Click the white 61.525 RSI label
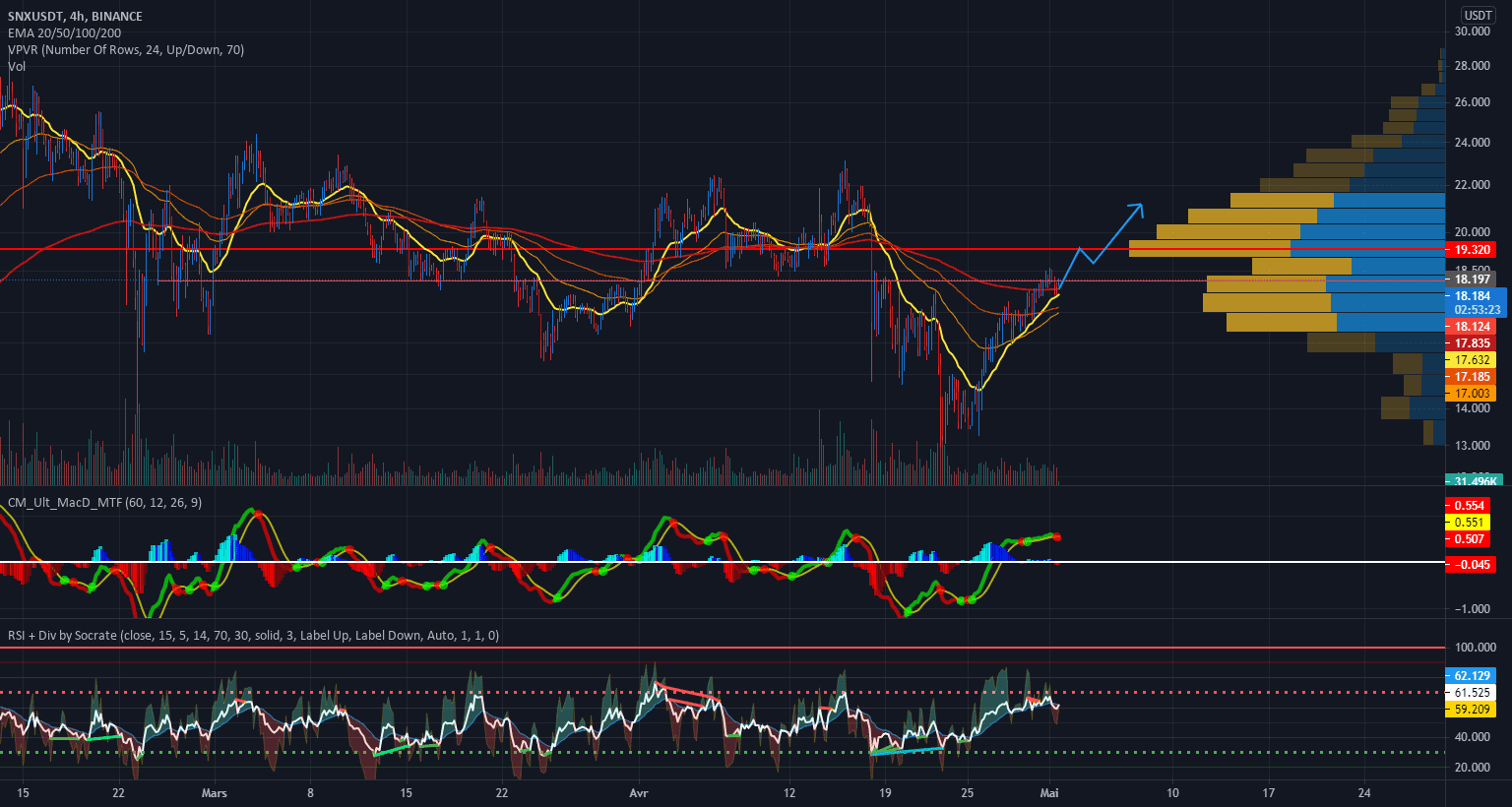This screenshot has height=807, width=1512. click(x=1471, y=692)
